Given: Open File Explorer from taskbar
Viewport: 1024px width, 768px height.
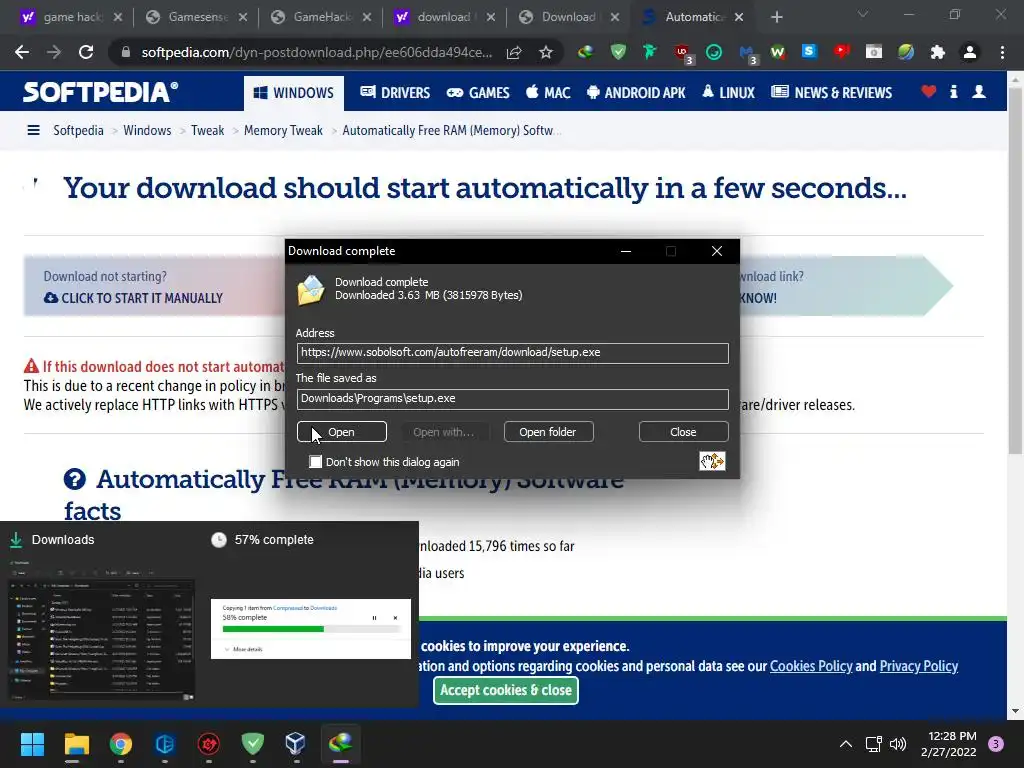Looking at the screenshot, I should click(x=76, y=744).
